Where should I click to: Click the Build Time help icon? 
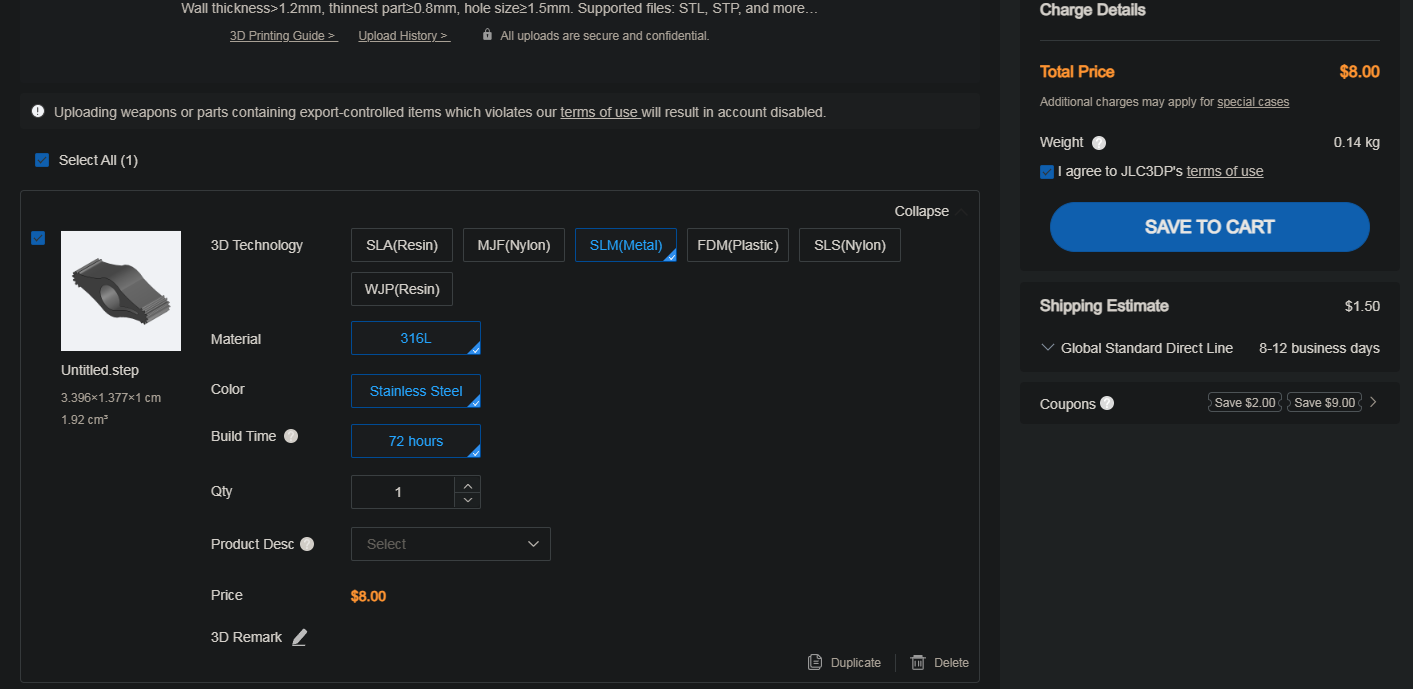(x=291, y=436)
